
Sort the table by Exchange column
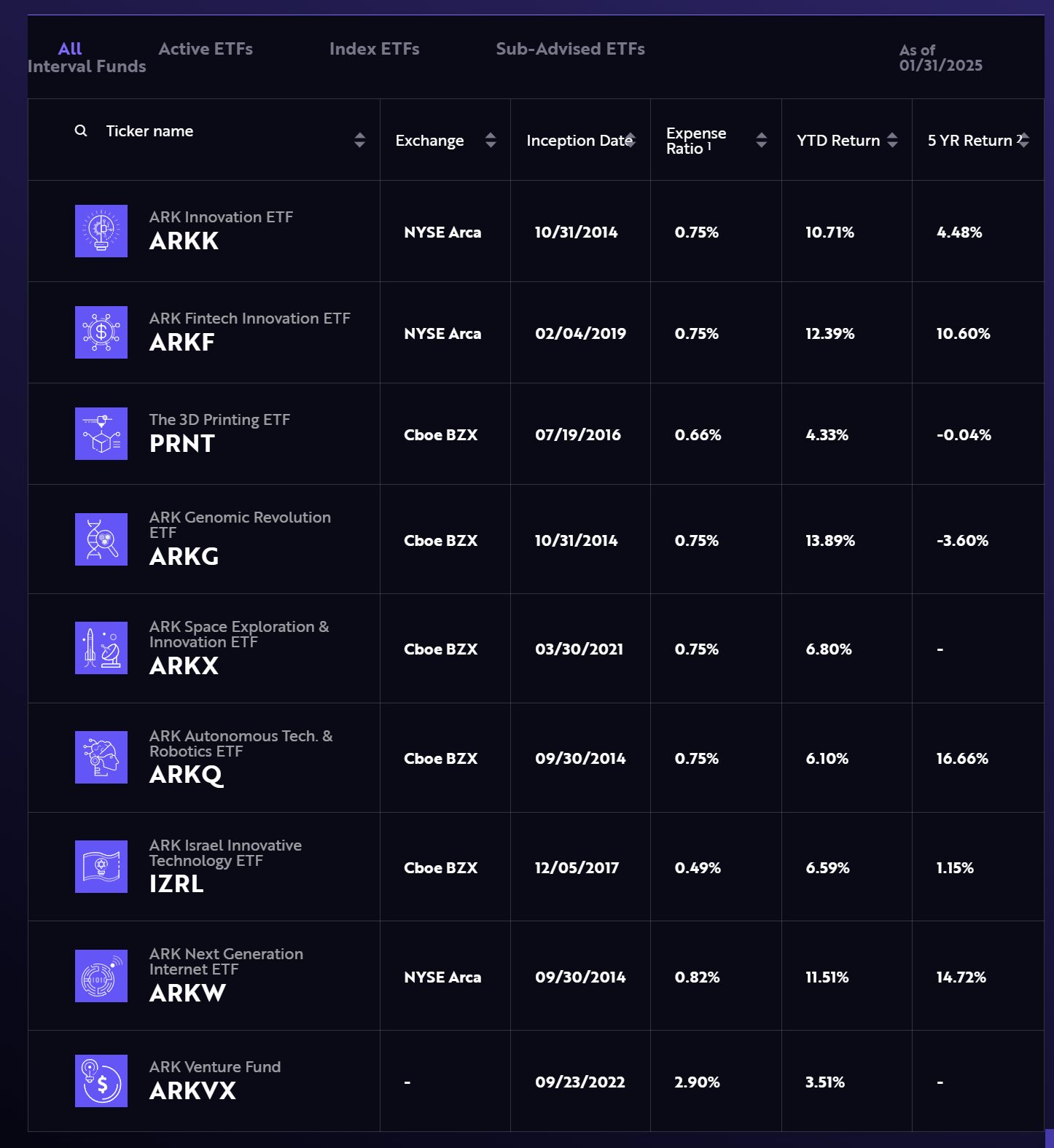pyautogui.click(x=491, y=140)
